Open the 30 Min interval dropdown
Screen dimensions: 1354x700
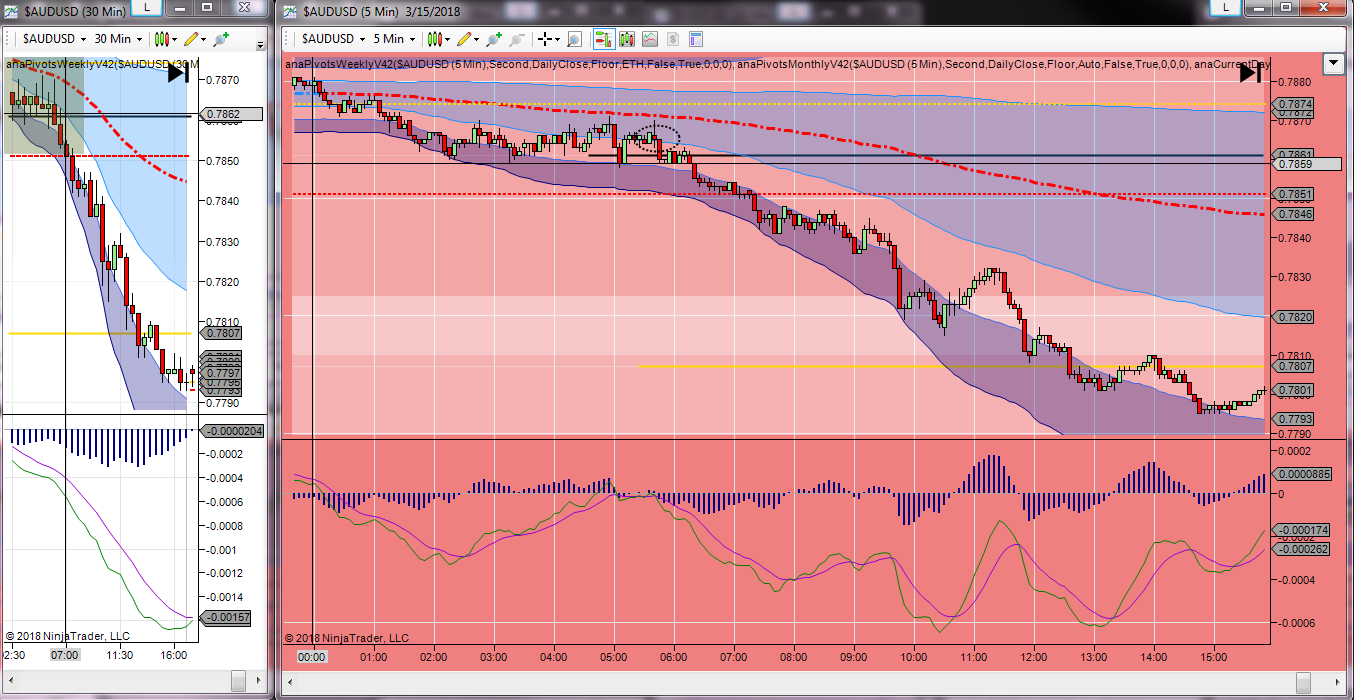[x=120, y=39]
